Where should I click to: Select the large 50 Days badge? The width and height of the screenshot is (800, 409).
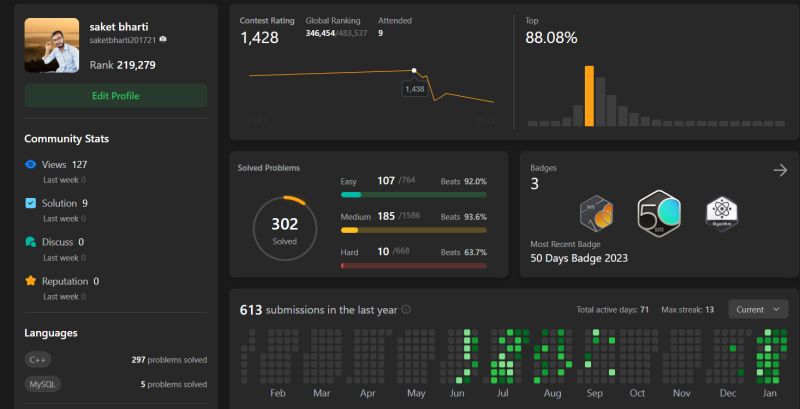point(659,214)
